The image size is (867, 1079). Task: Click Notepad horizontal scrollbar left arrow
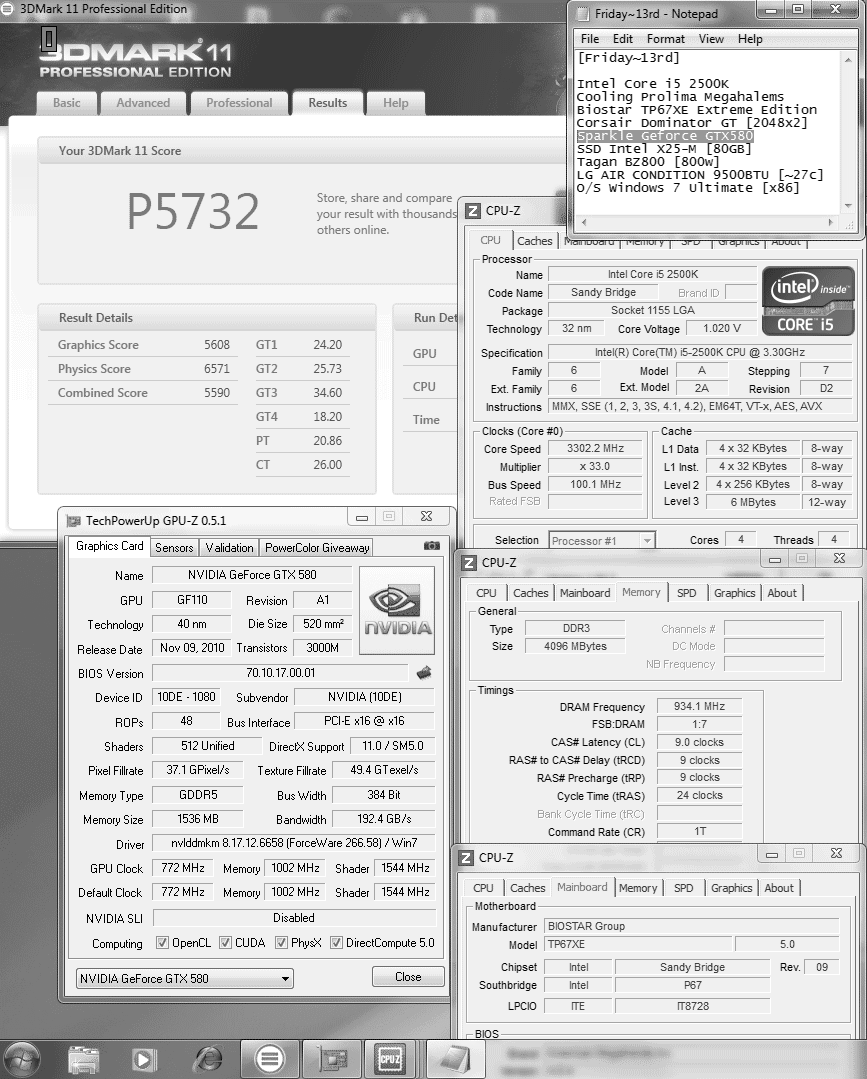pos(584,222)
